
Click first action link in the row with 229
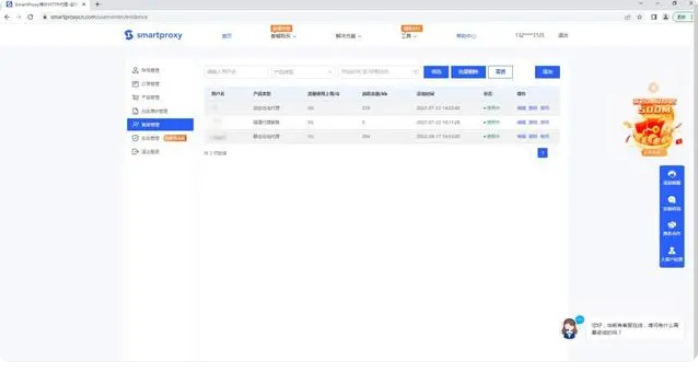[521, 108]
